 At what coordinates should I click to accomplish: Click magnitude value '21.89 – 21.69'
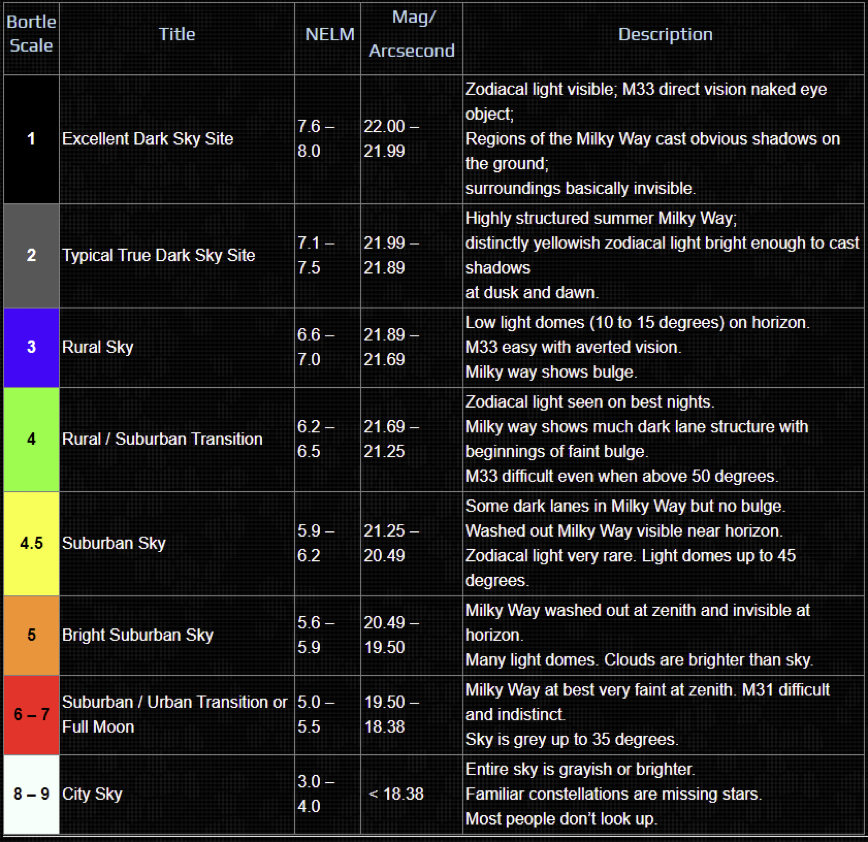[x=391, y=347]
